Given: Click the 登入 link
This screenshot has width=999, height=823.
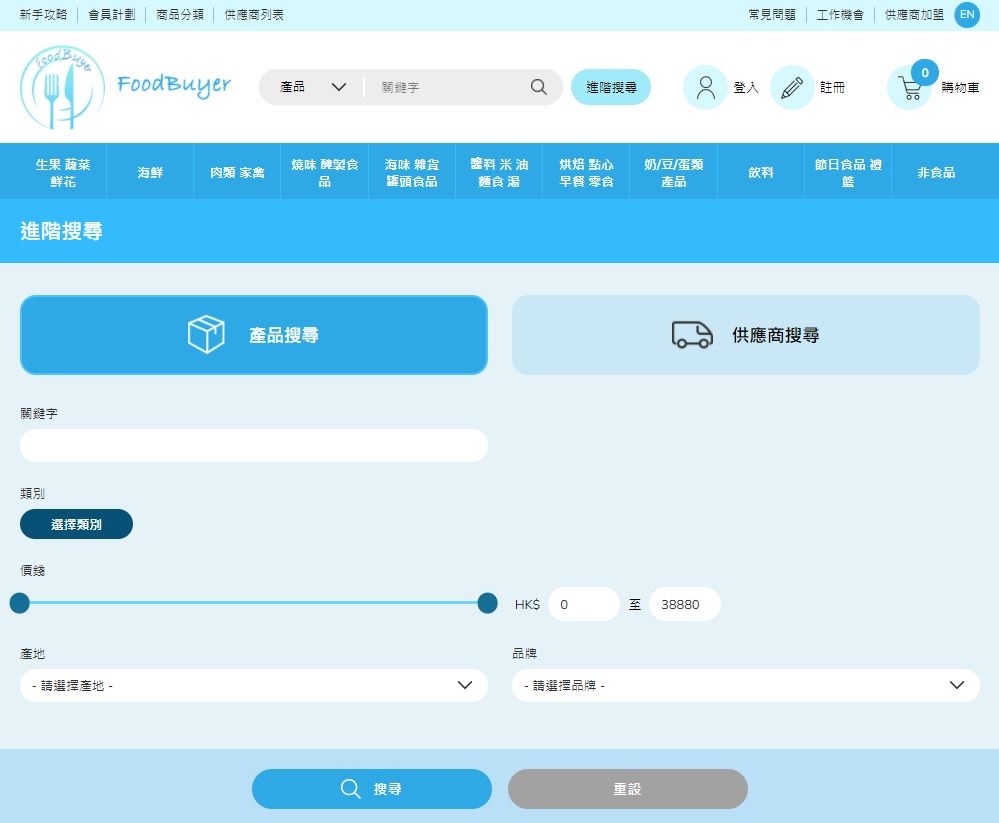Looking at the screenshot, I should click(x=745, y=87).
